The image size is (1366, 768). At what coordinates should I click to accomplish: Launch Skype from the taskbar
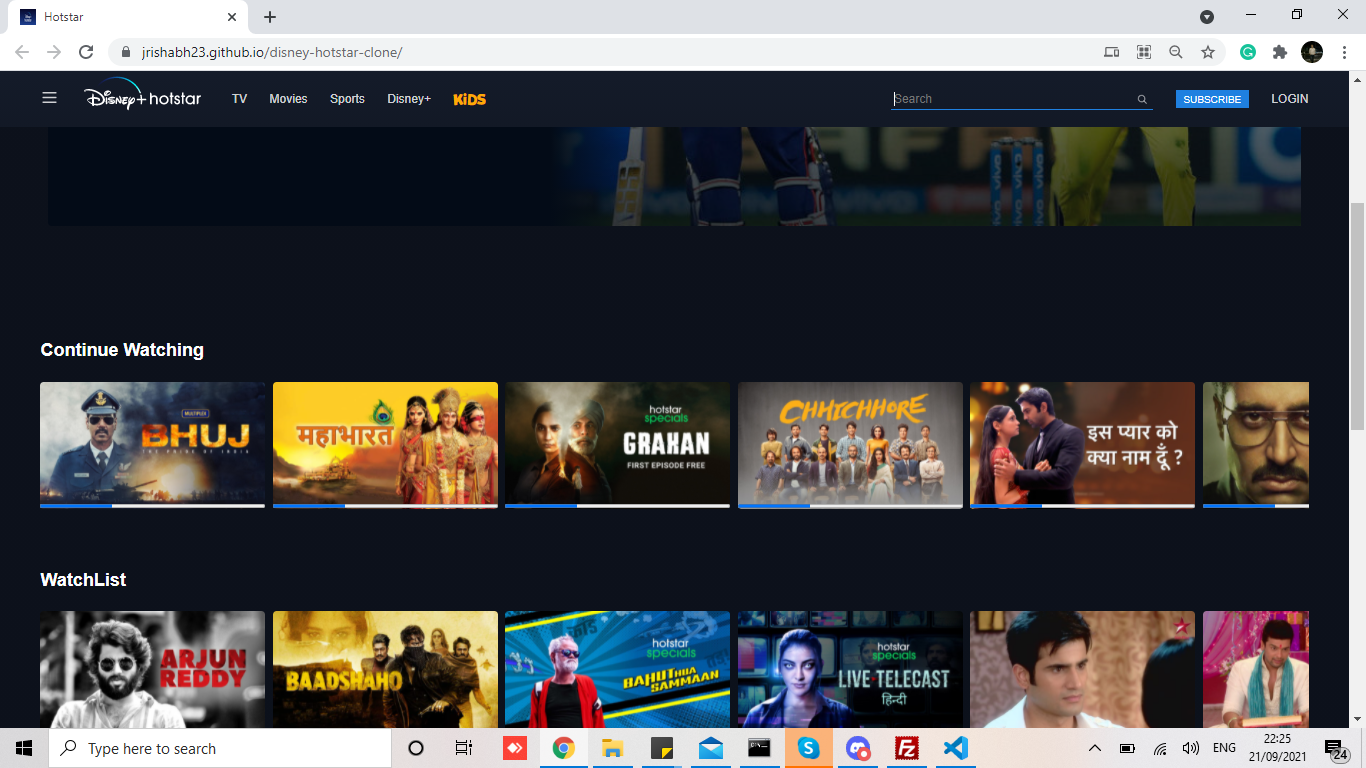[x=809, y=748]
